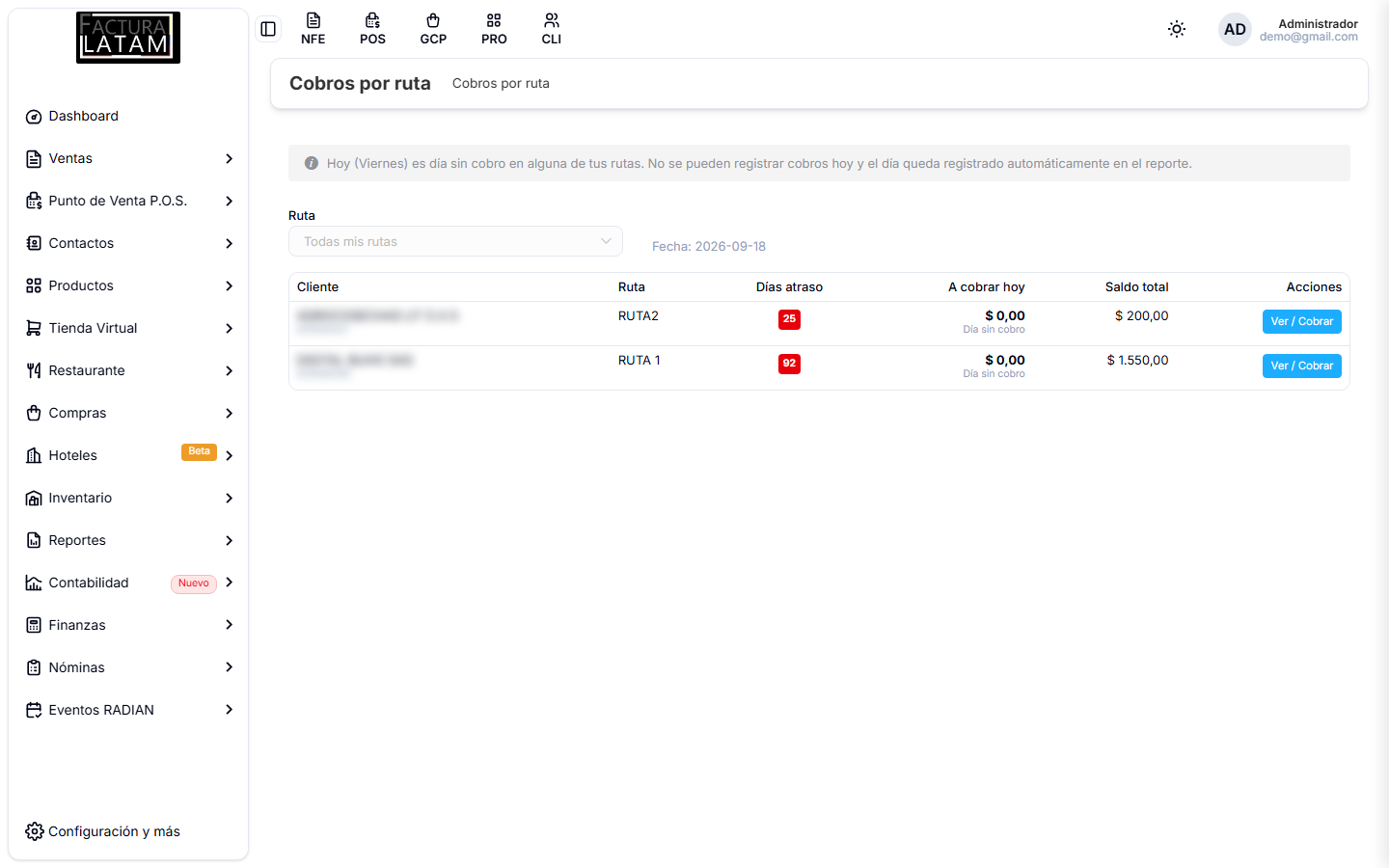The width and height of the screenshot is (1389, 868).
Task: Expand Punto de Venta P.O.S. chevron
Action: coord(230,201)
